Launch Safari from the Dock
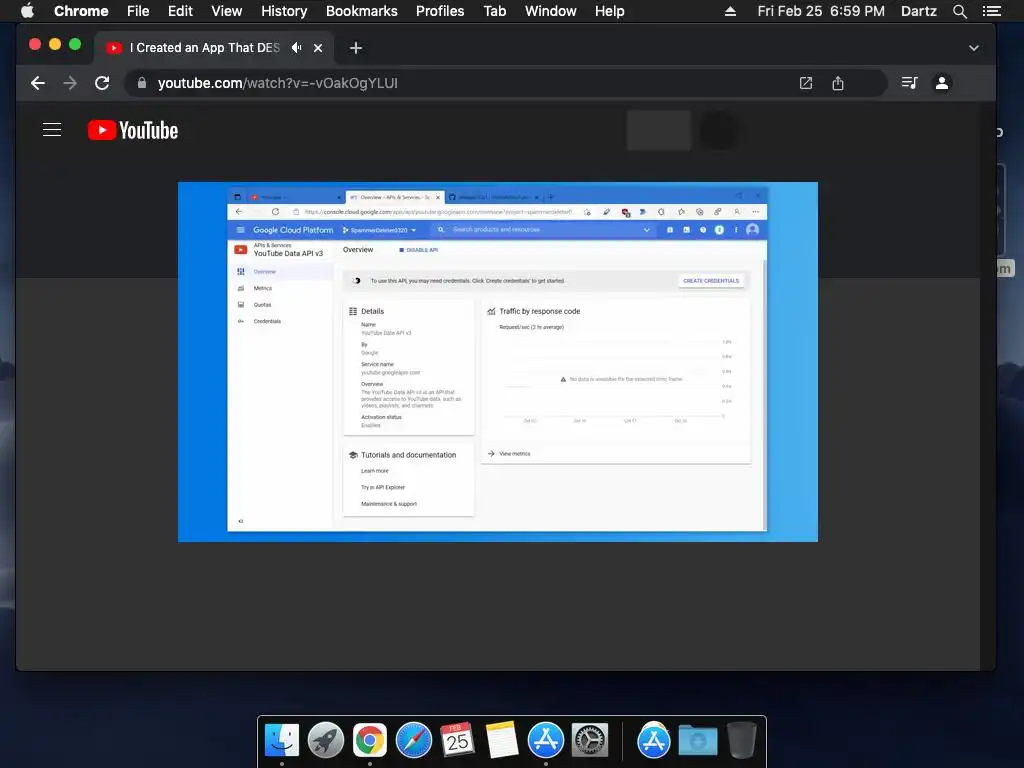The image size is (1024, 768). click(414, 741)
